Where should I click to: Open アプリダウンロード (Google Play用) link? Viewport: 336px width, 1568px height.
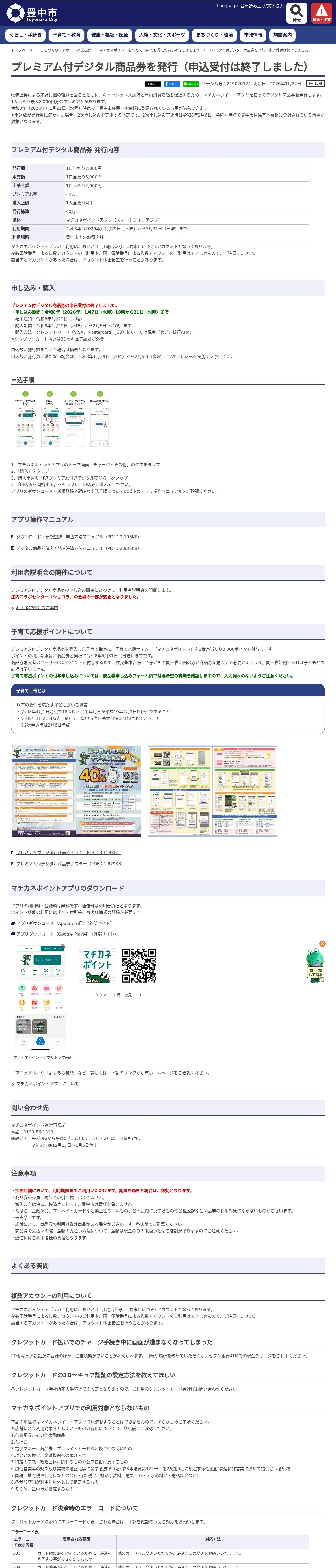[67, 934]
